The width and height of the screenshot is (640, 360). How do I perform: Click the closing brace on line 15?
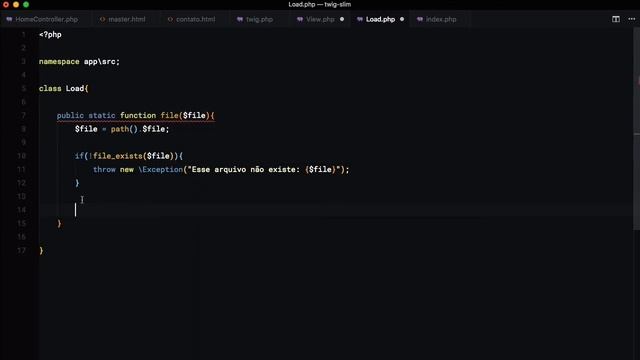pos(59,223)
